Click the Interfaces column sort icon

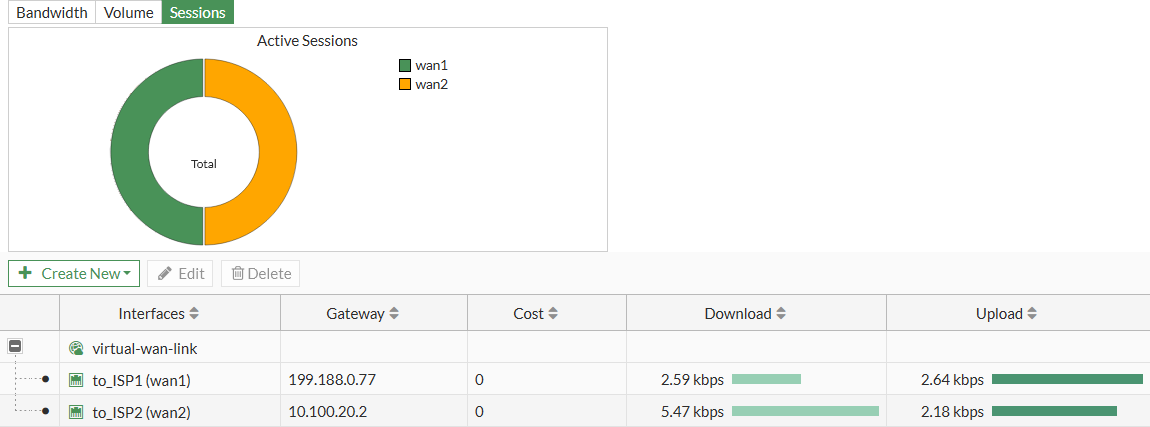194,314
